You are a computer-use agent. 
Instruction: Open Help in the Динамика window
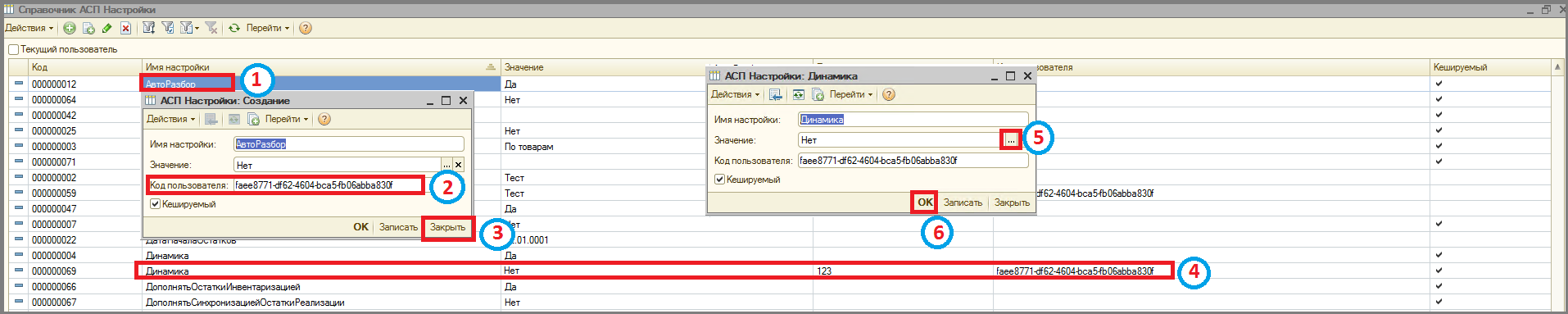click(x=889, y=94)
